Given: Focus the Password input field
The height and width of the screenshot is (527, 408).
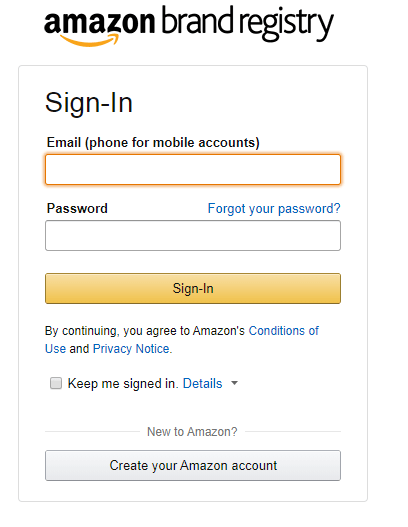Looking at the screenshot, I should [x=193, y=236].
